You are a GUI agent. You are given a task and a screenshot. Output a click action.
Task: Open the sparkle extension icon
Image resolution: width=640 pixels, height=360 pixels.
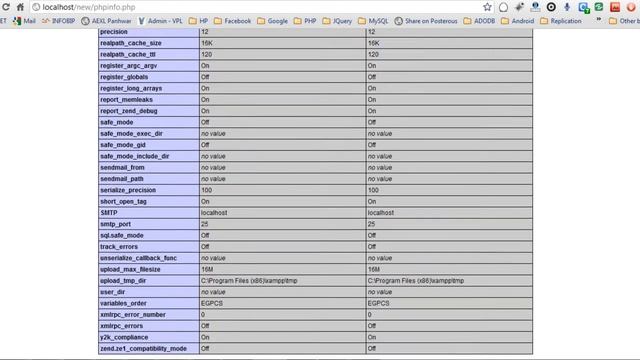point(519,7)
